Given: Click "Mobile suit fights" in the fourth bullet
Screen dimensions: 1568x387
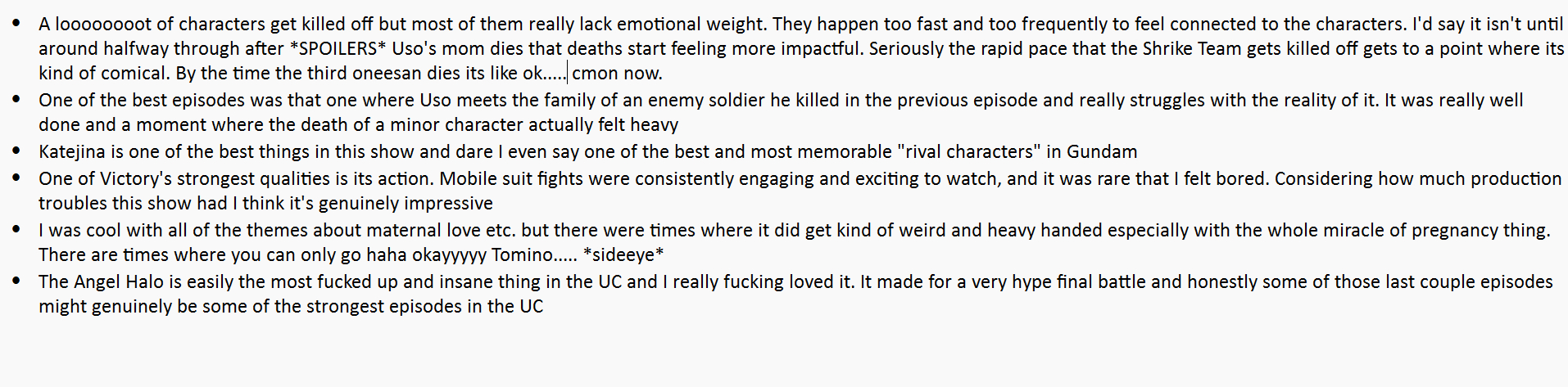Looking at the screenshot, I should tap(510, 179).
